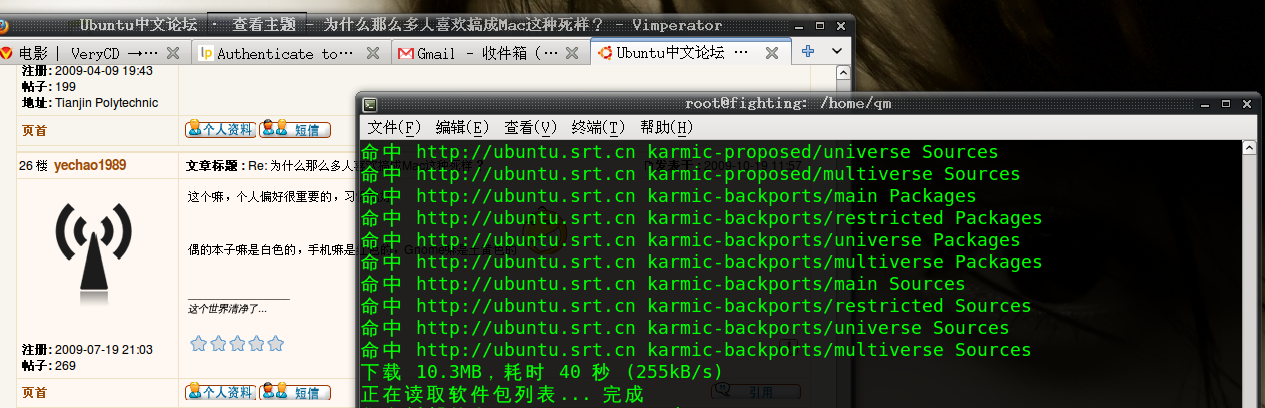Close the Vimperator browser window
1265x408 pixels.
(841, 25)
